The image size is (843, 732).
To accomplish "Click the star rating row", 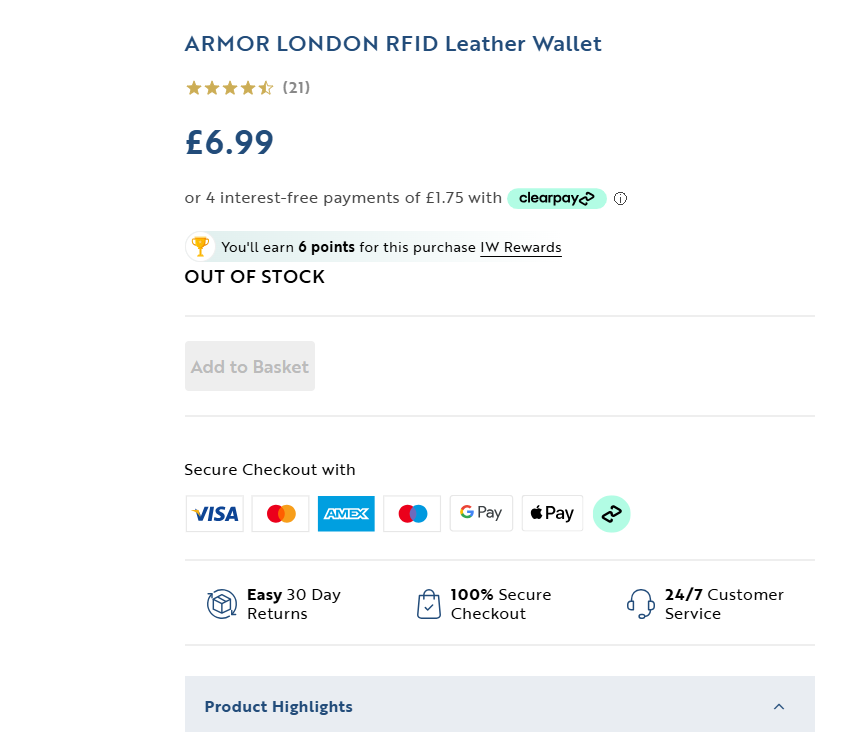I will pos(229,88).
